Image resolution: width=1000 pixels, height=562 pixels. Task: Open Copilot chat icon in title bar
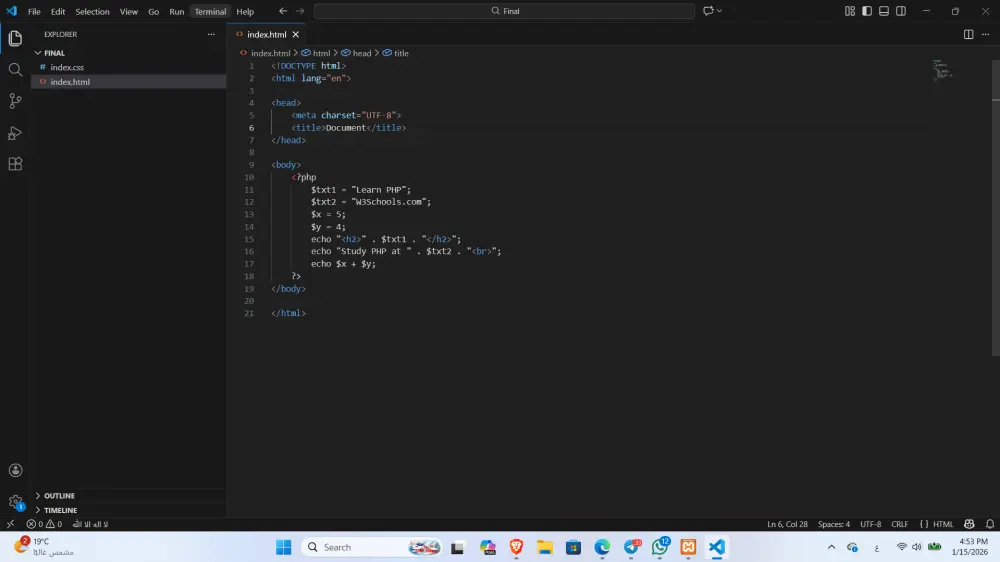pyautogui.click(x=708, y=11)
